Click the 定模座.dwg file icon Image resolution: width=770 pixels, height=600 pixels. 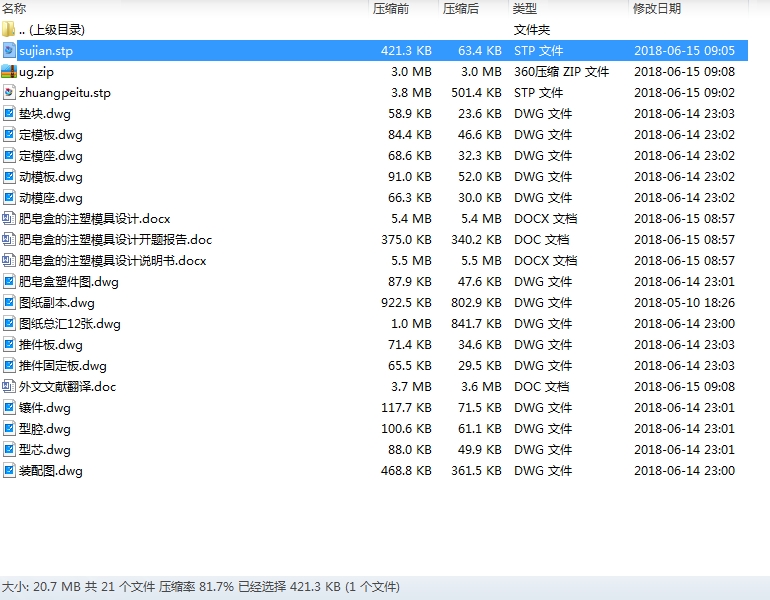8,156
